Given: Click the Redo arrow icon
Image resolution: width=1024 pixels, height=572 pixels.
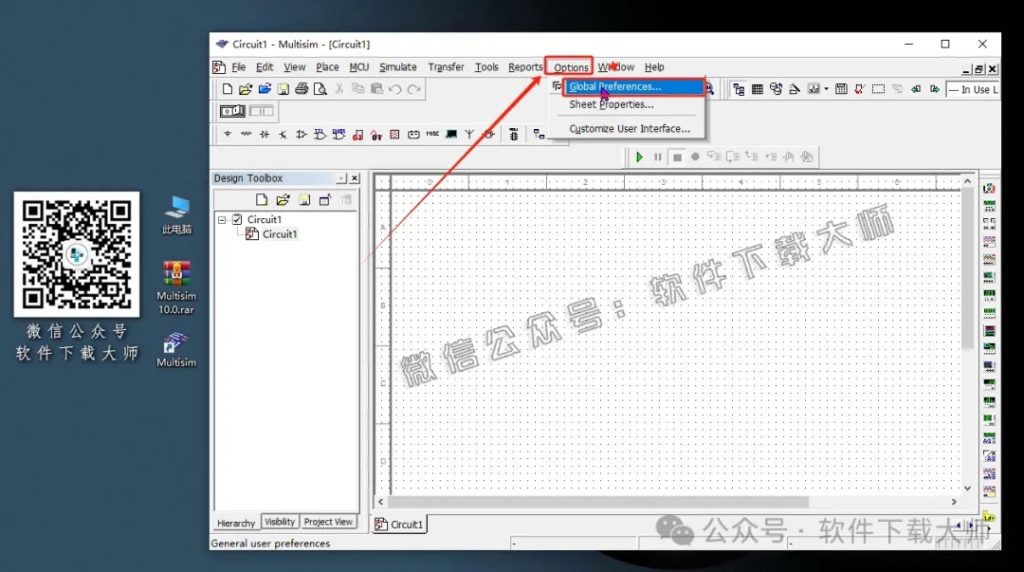Looking at the screenshot, I should (x=413, y=89).
